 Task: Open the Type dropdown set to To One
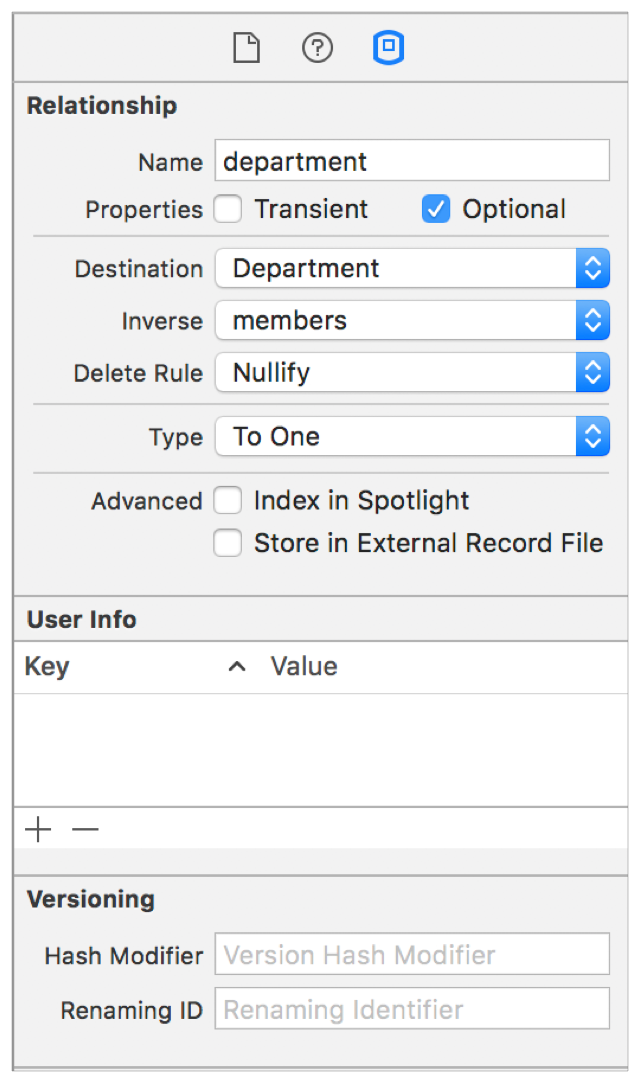pyautogui.click(x=412, y=437)
